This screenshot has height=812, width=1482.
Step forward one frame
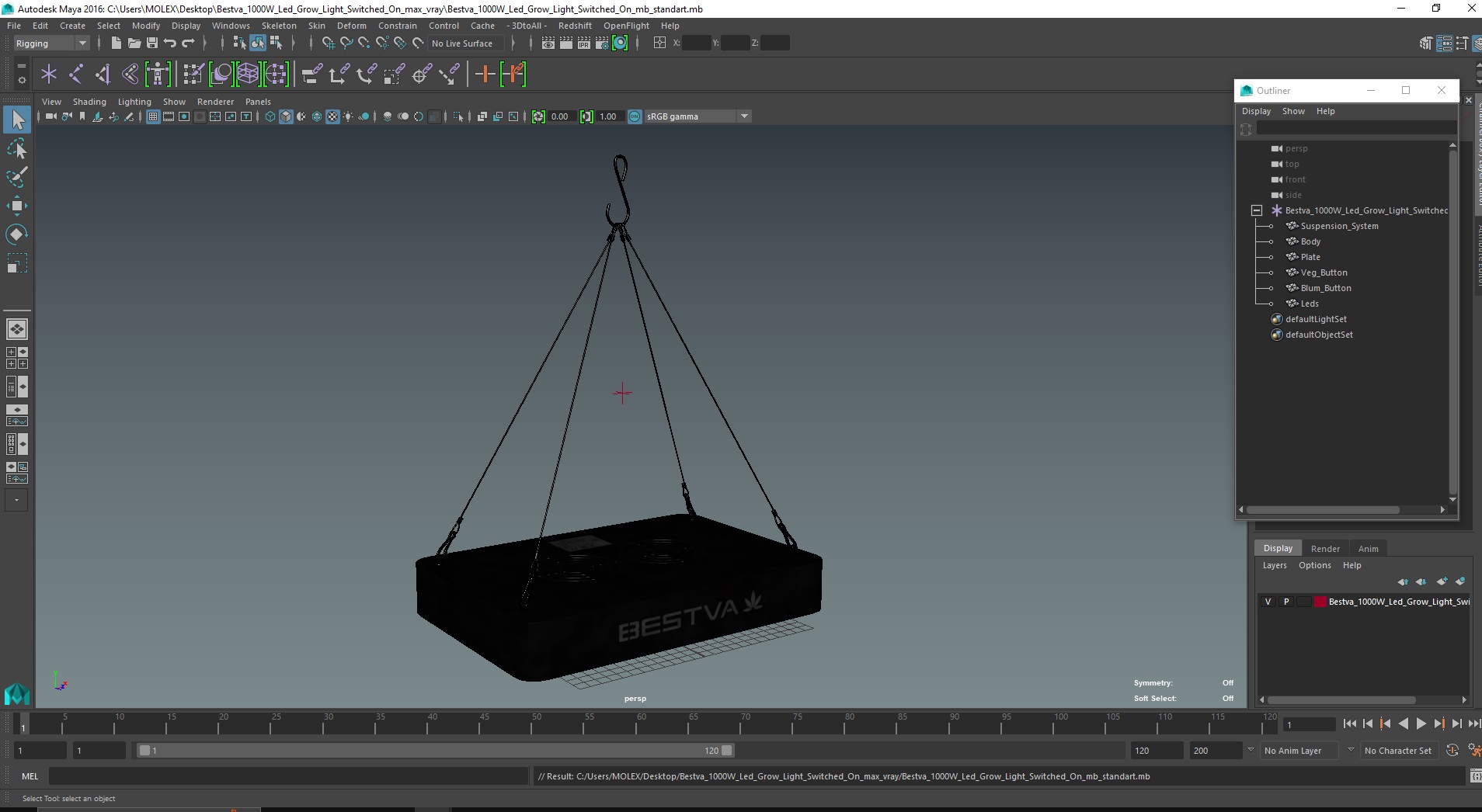[x=1457, y=724]
